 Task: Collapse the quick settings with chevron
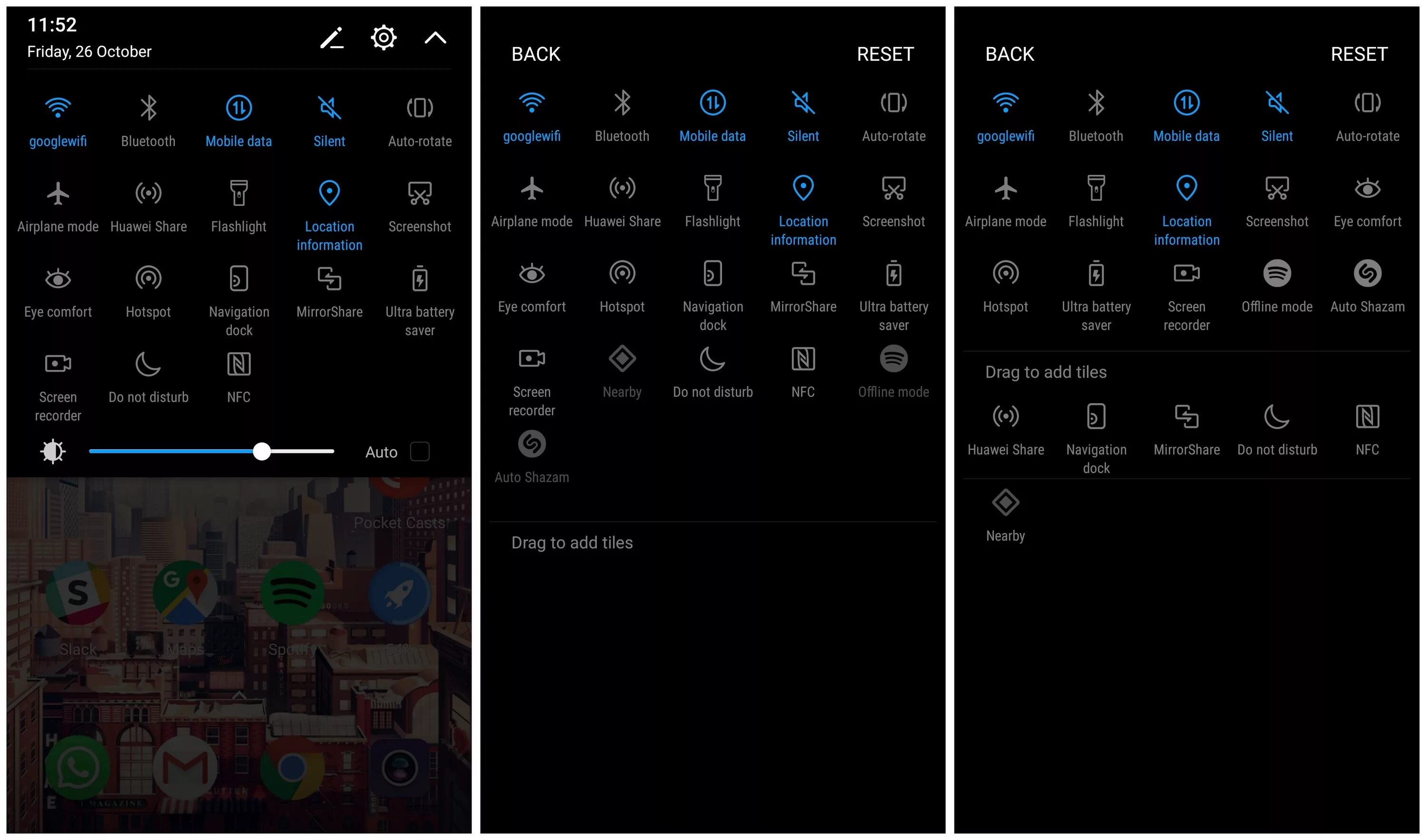pos(435,38)
